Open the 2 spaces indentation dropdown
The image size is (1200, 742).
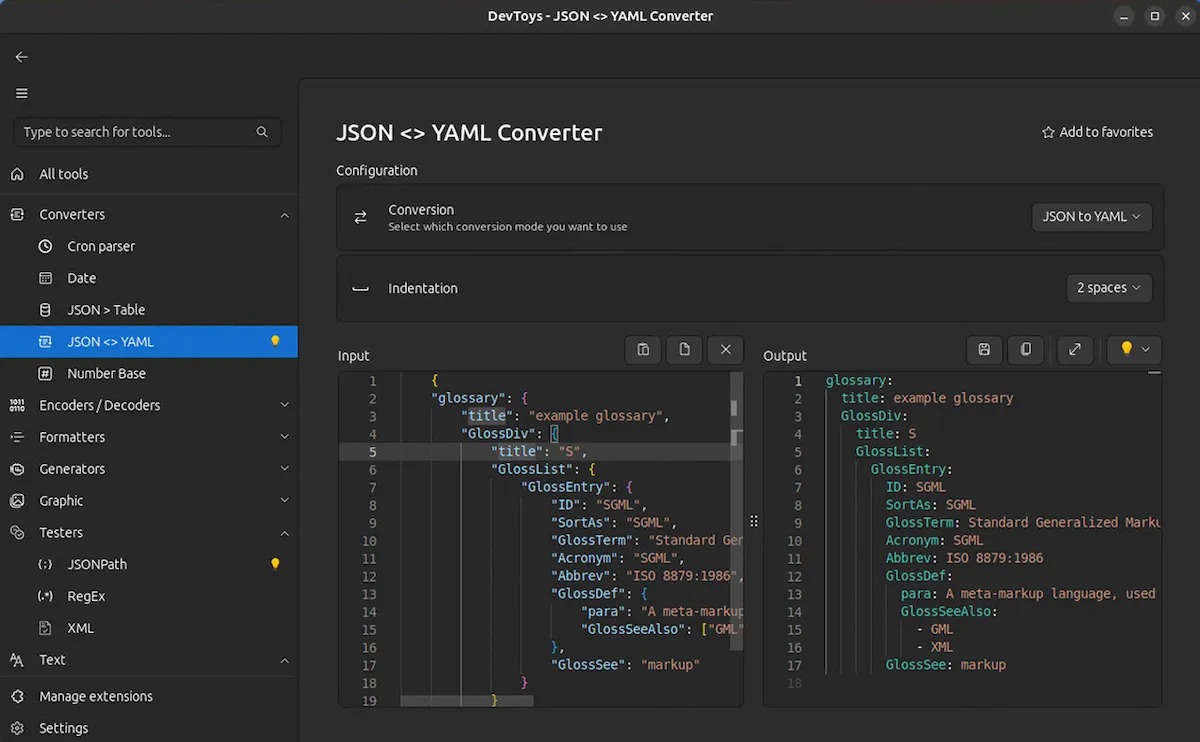(1109, 288)
